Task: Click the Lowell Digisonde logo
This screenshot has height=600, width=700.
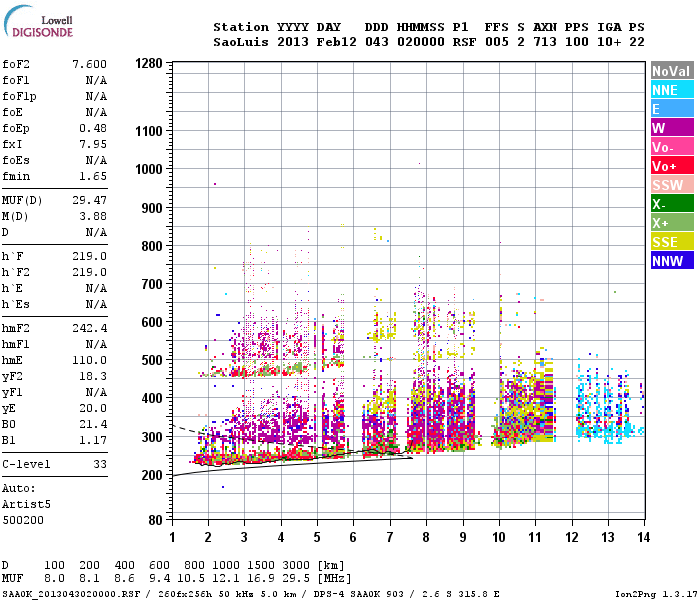Action: tap(38, 22)
